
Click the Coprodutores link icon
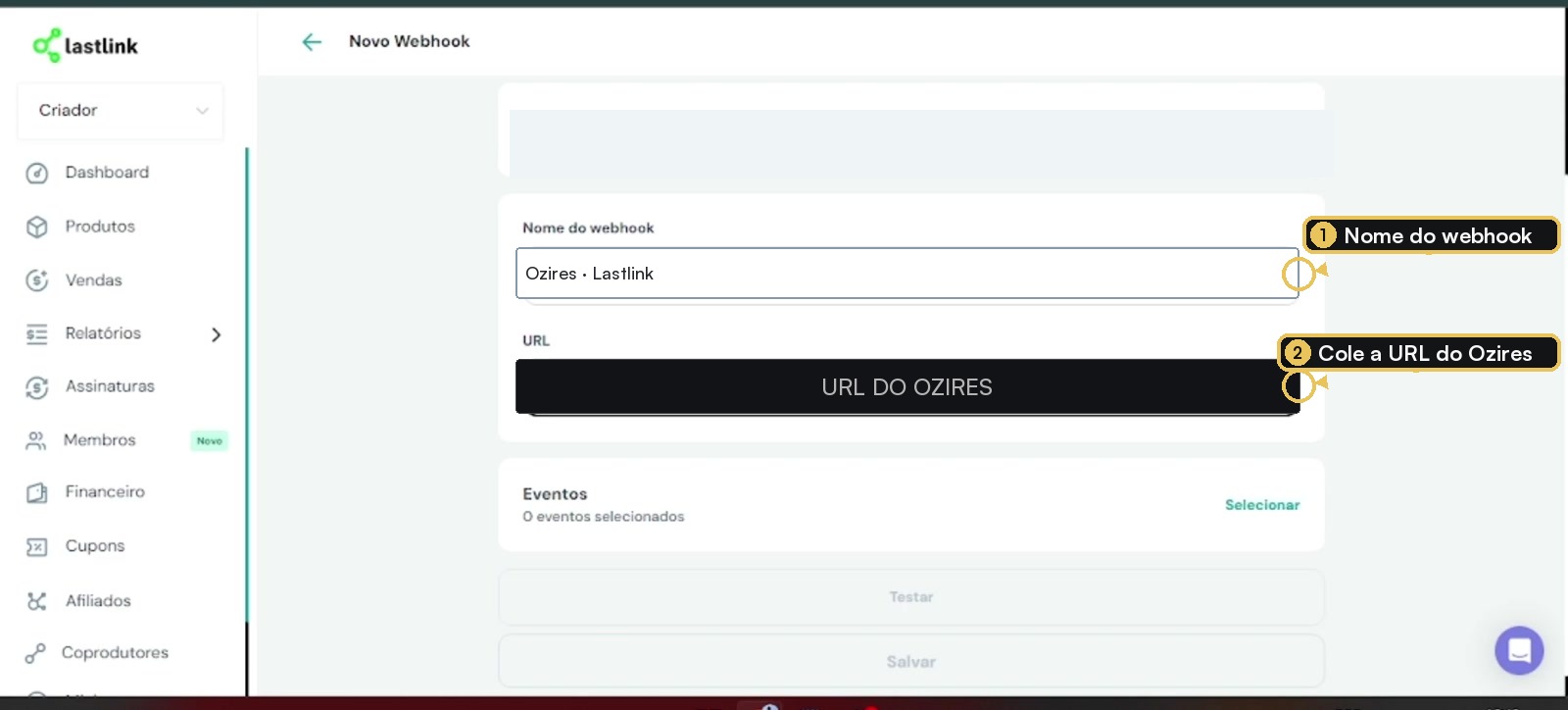[x=35, y=653]
